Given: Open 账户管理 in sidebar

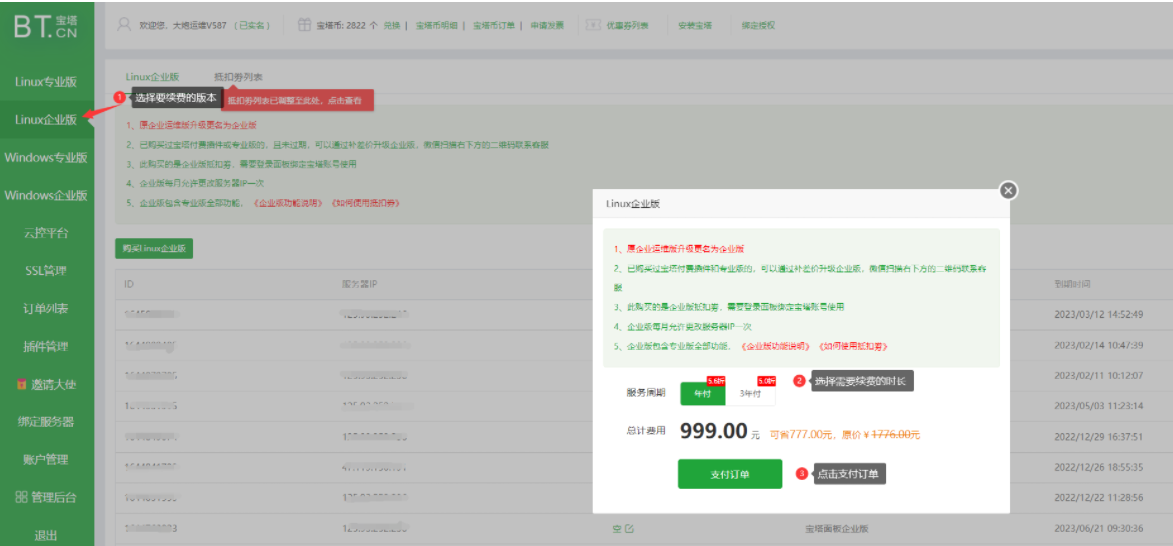Looking at the screenshot, I should [46, 459].
